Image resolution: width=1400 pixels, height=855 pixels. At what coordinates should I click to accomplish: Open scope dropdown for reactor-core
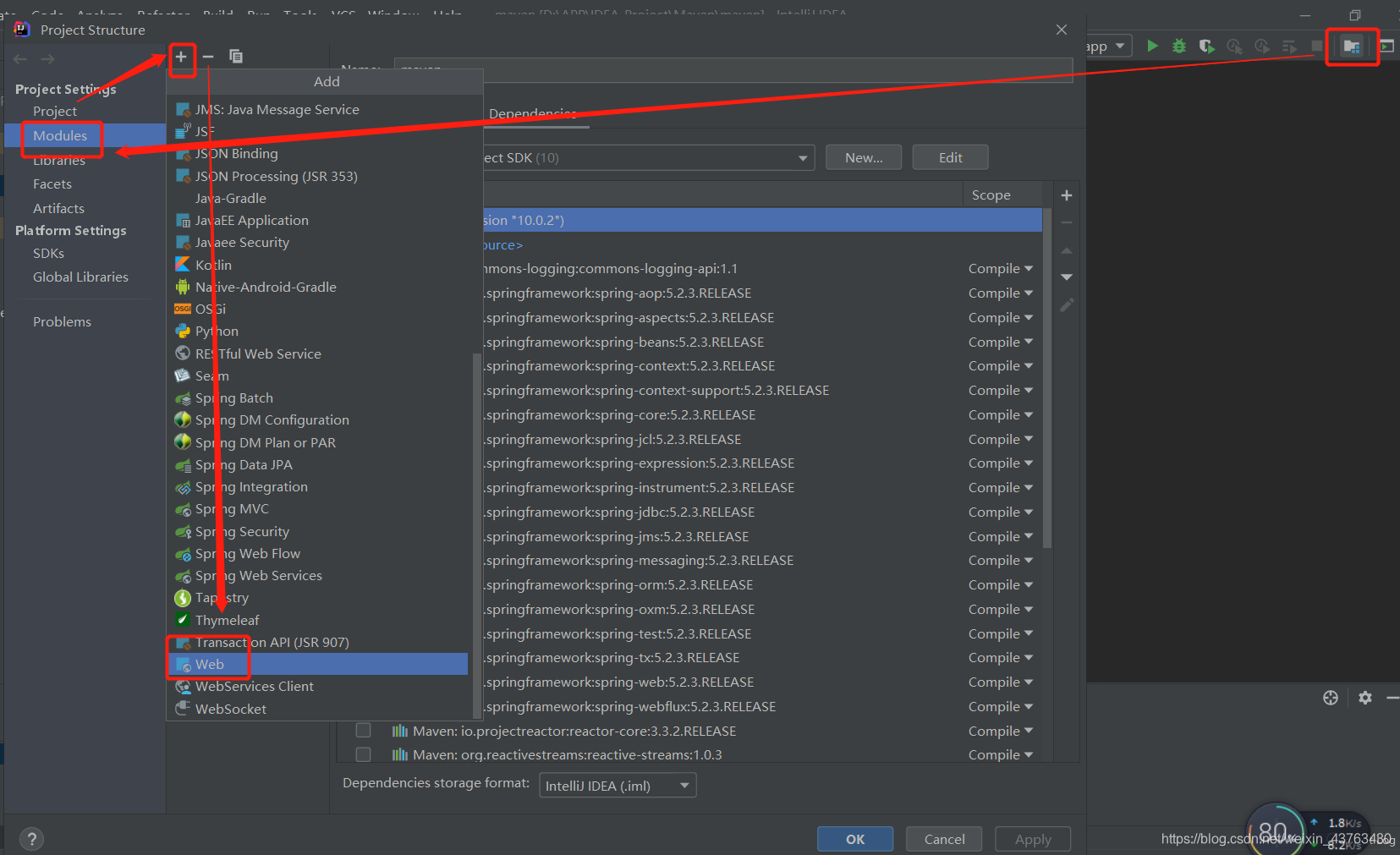point(1001,732)
